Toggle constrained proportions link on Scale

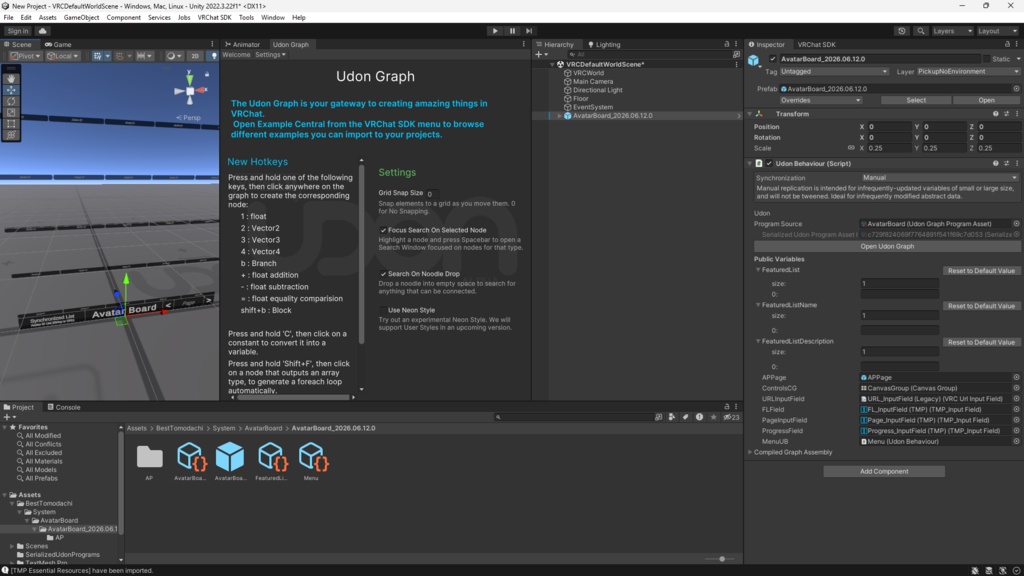point(851,148)
